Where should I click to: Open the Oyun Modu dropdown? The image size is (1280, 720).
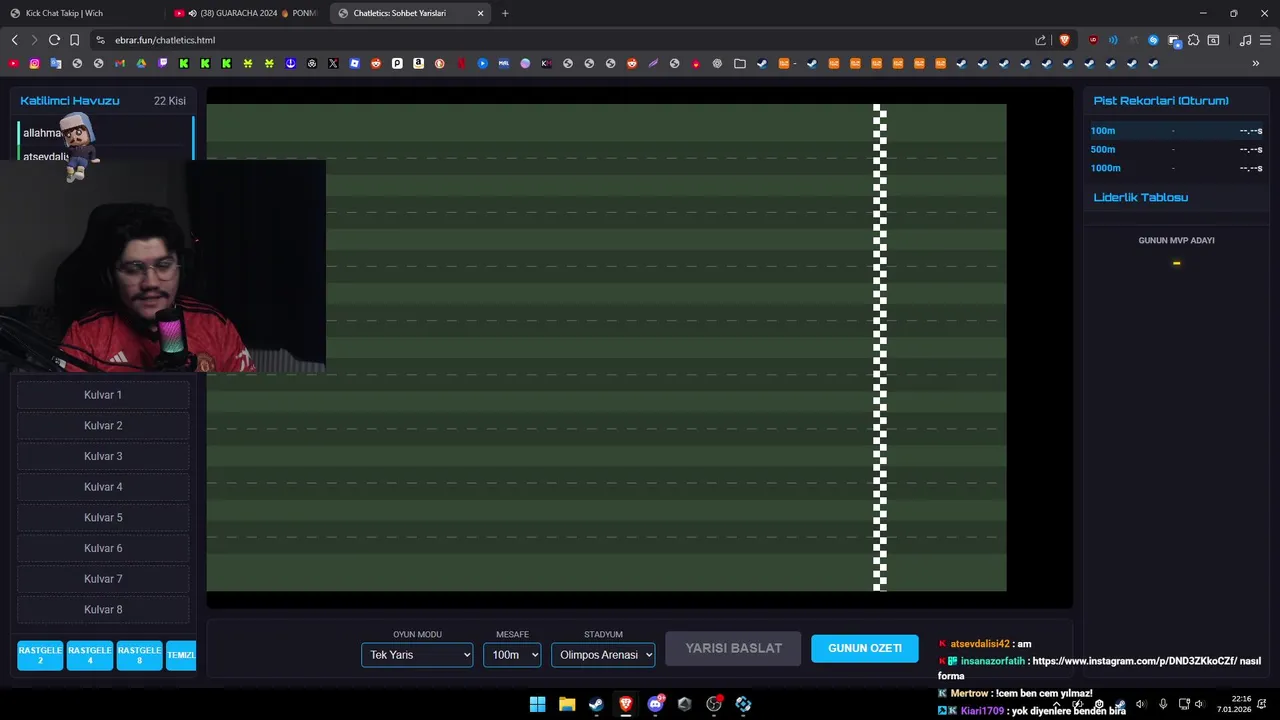point(417,655)
